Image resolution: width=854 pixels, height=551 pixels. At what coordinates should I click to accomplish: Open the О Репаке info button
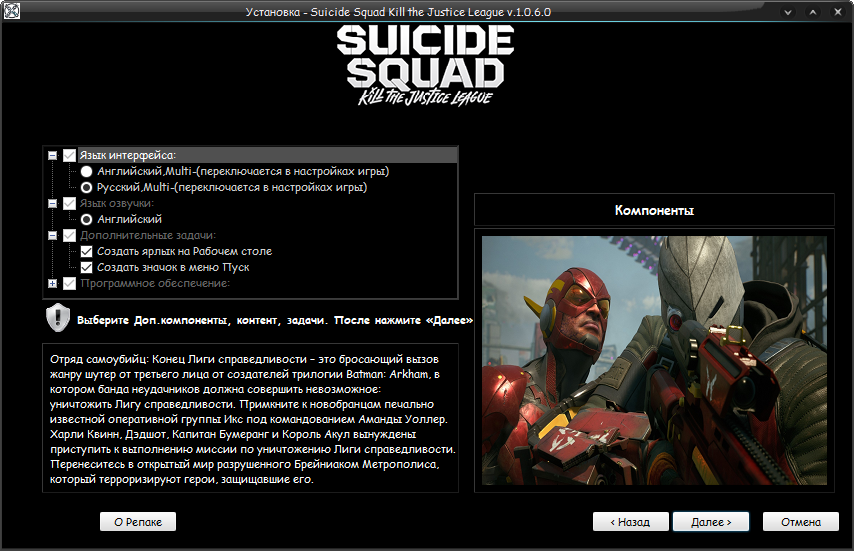(138, 522)
